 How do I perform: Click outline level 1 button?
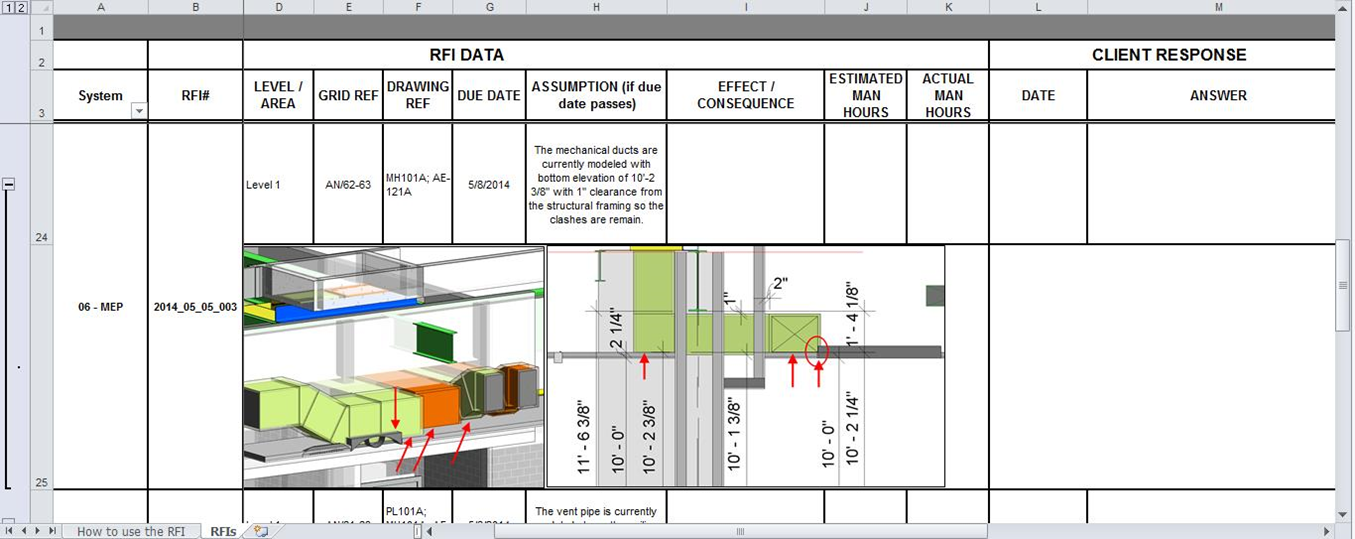click(x=8, y=7)
